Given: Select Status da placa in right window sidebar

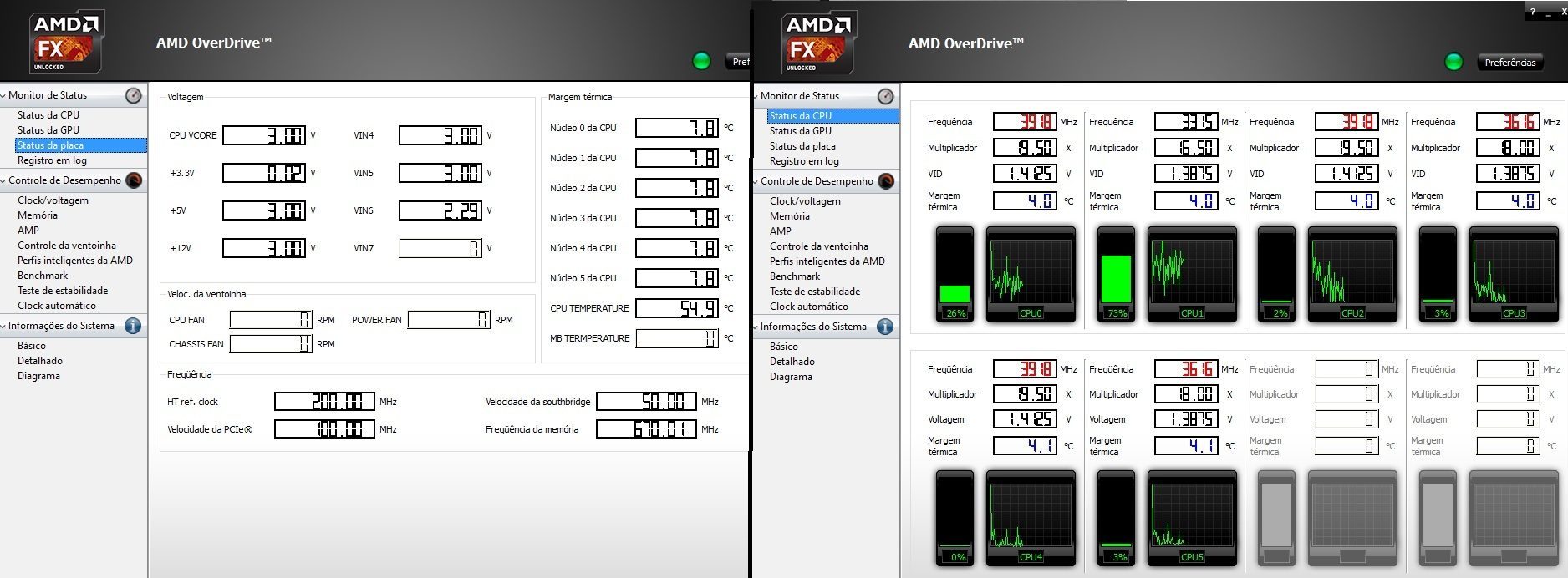Looking at the screenshot, I should (x=802, y=146).
